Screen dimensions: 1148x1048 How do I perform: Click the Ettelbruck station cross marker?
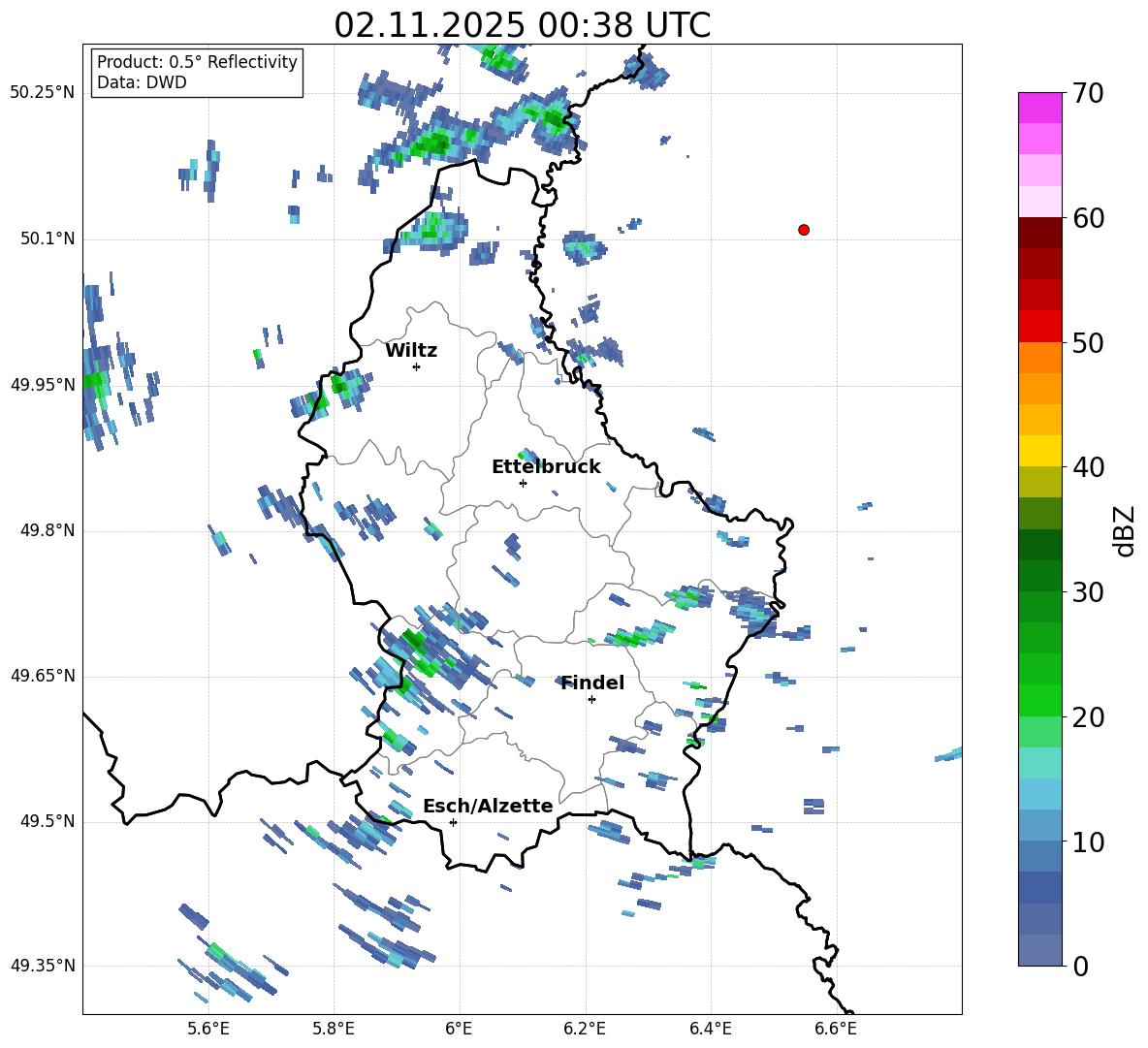[523, 483]
